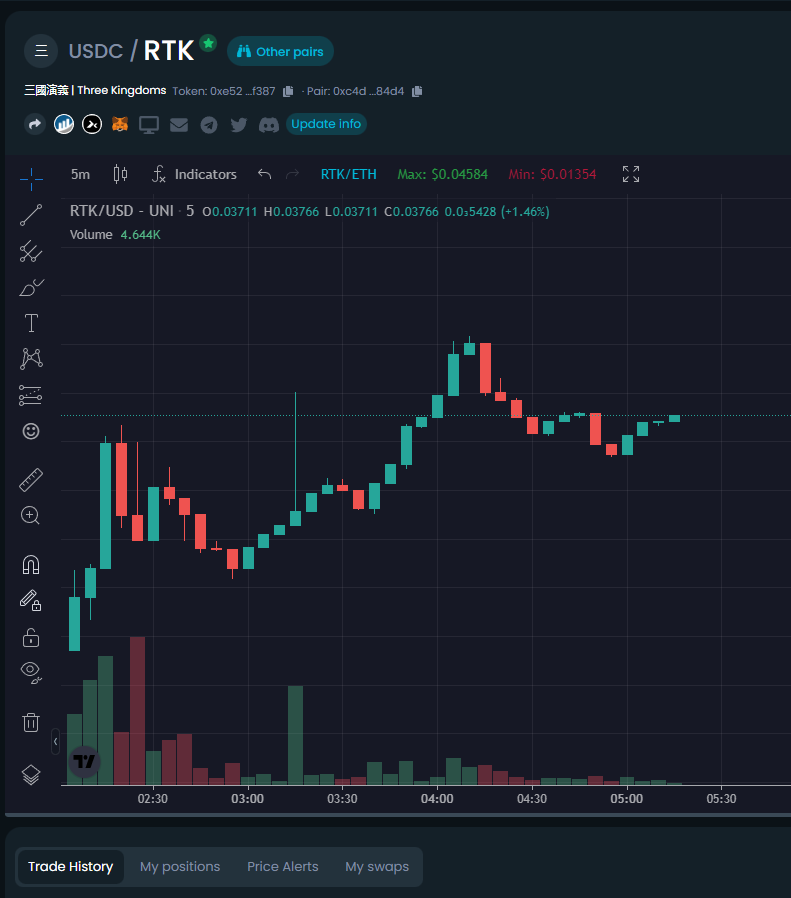Open the 5m time interval selector
This screenshot has height=898, width=791.
point(80,174)
